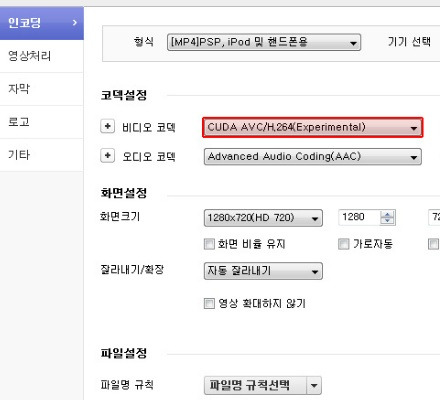Enable the 영상 확대하지 않기 checkbox
440x400 pixels.
209,303
